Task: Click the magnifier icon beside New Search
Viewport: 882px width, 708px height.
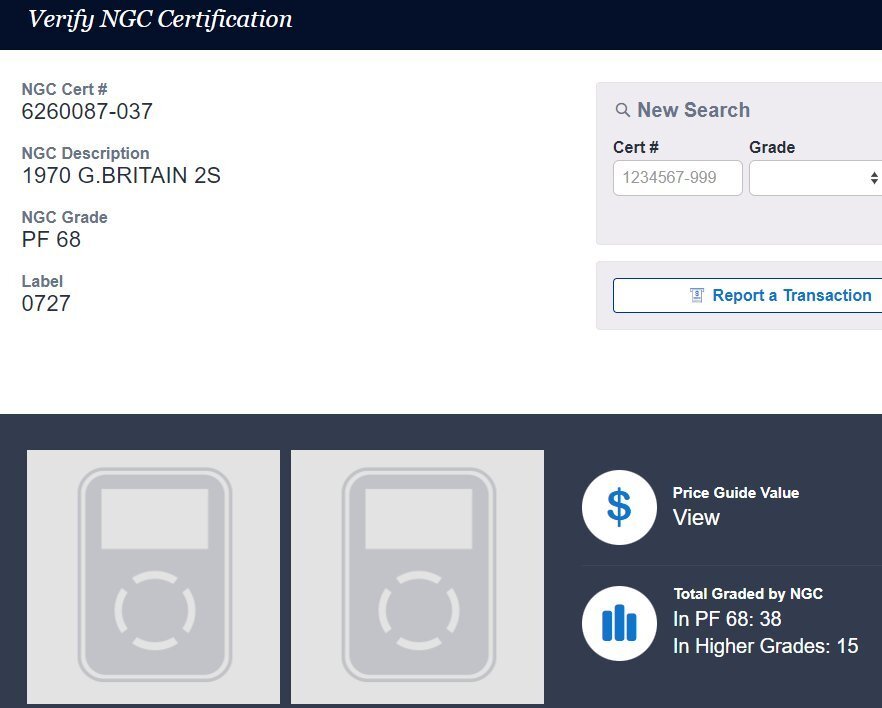Action: [622, 111]
